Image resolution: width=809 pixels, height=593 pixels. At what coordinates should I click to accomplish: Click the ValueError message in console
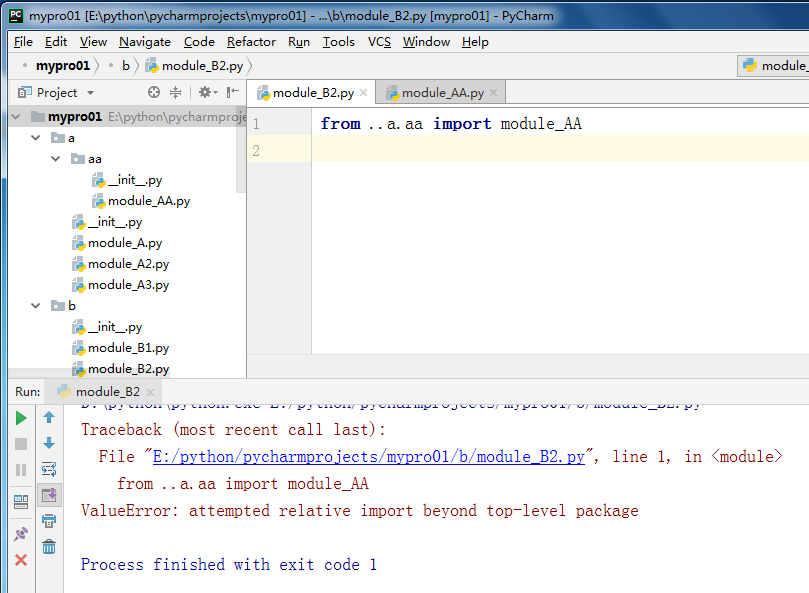(x=360, y=511)
